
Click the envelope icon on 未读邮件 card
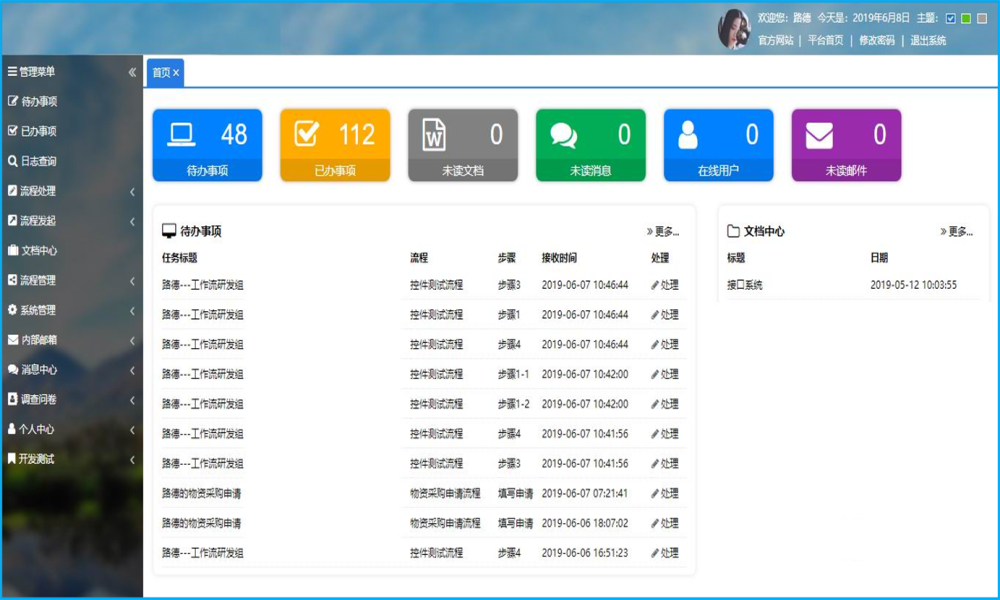coord(820,135)
